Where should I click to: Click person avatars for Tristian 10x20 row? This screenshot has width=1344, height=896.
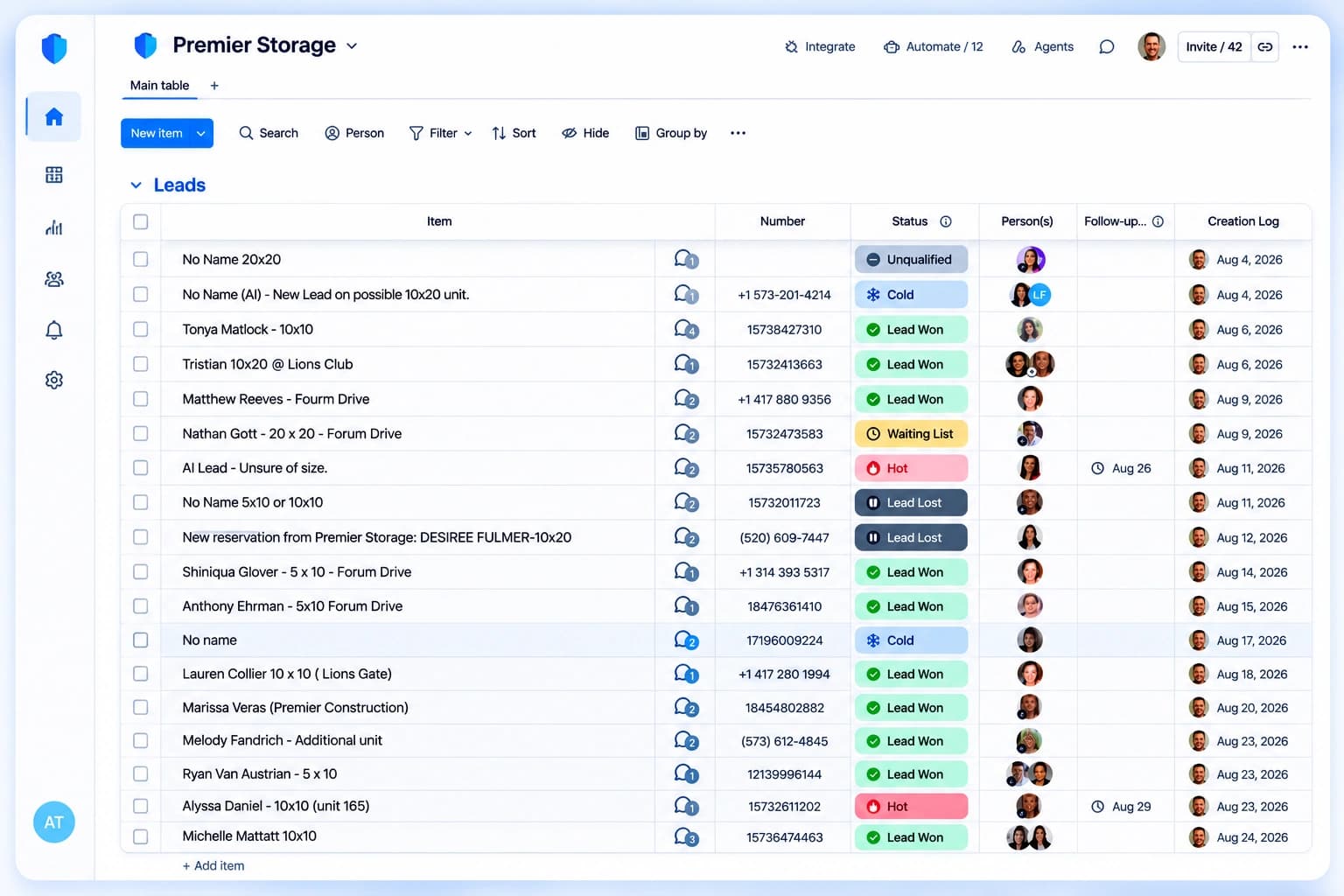tap(1030, 364)
